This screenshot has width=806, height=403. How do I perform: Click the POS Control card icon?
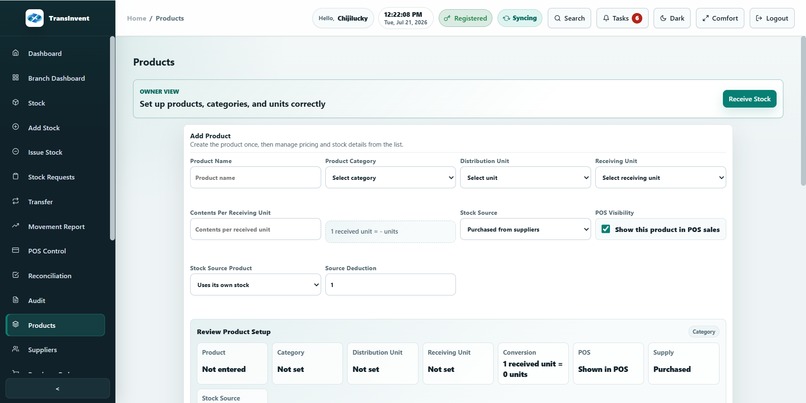pyautogui.click(x=15, y=250)
